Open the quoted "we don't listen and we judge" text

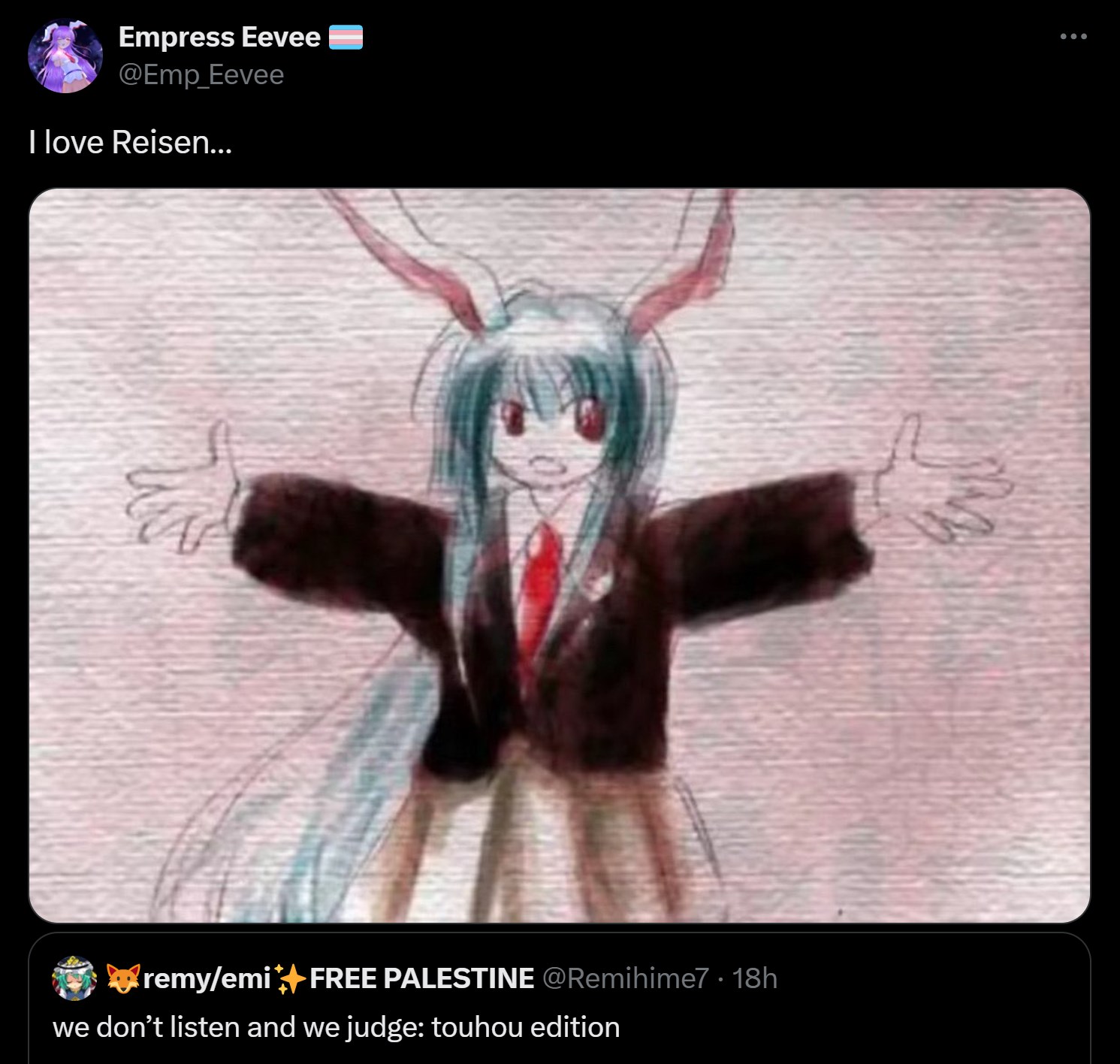[337, 1026]
